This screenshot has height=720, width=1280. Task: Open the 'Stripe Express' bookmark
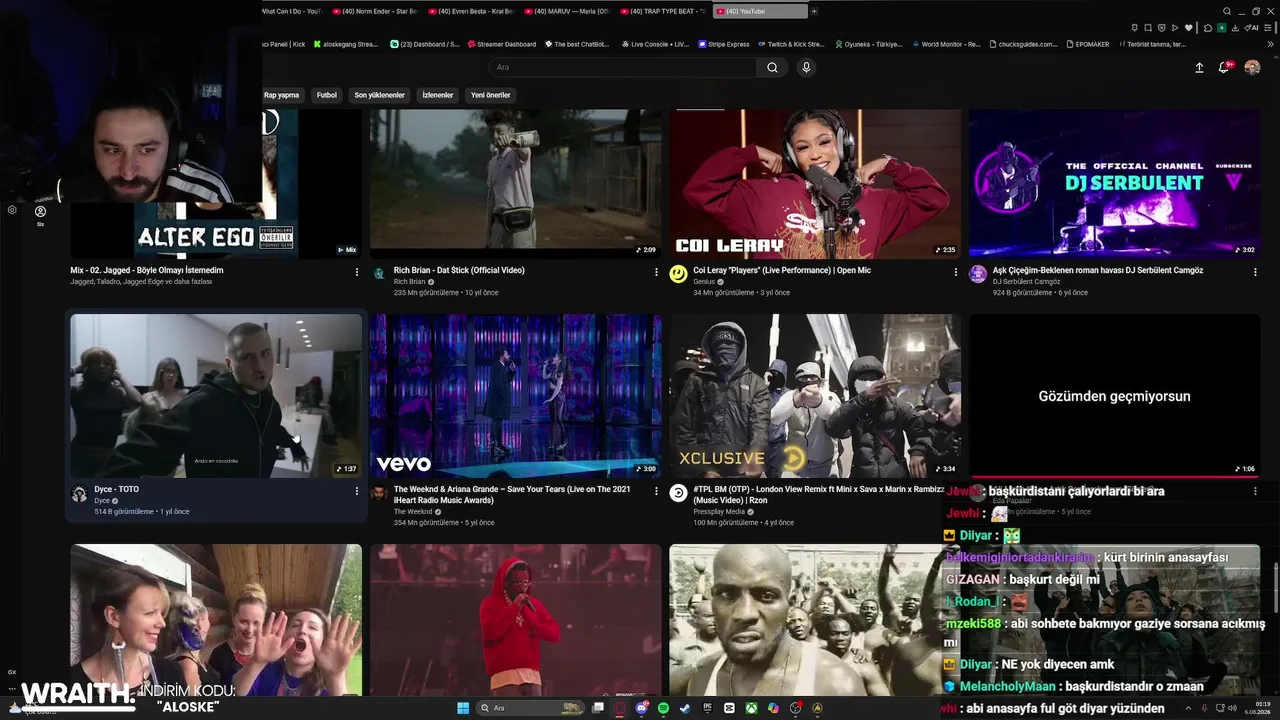point(724,44)
